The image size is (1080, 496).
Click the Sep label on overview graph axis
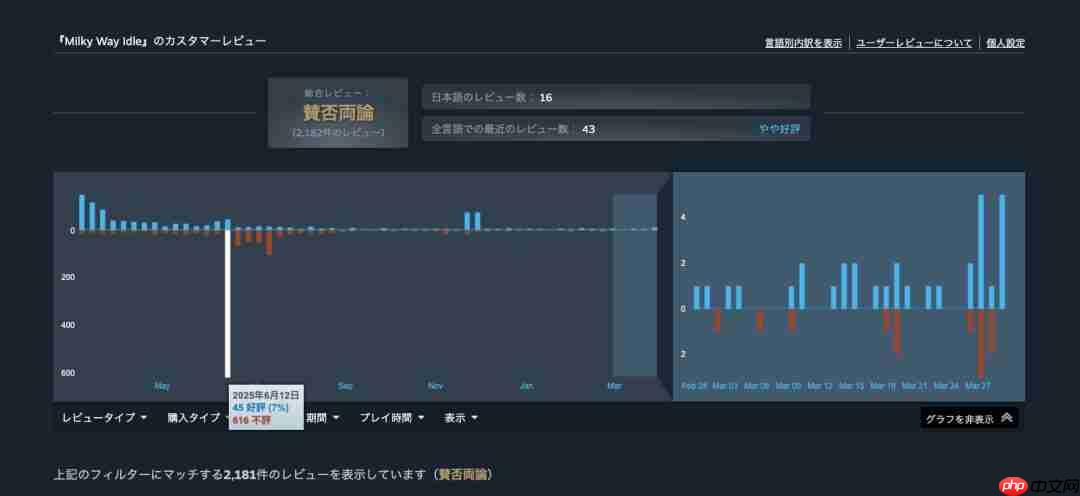tap(345, 386)
